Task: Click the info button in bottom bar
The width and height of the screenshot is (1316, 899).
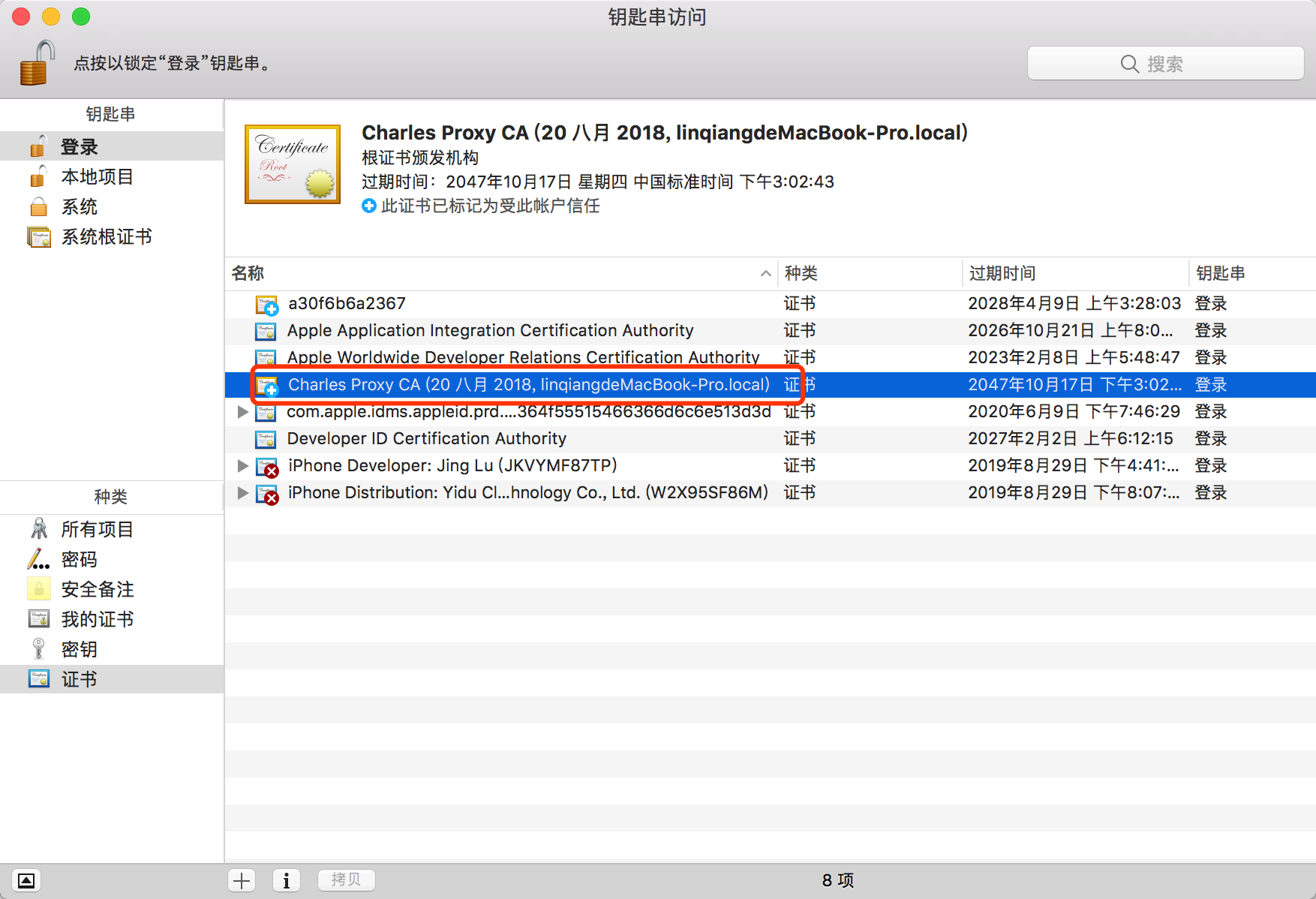Action: pyautogui.click(x=287, y=880)
